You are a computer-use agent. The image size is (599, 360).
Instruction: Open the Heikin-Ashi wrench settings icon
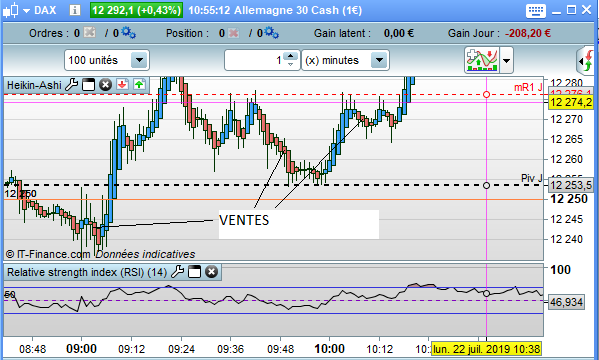click(71, 84)
